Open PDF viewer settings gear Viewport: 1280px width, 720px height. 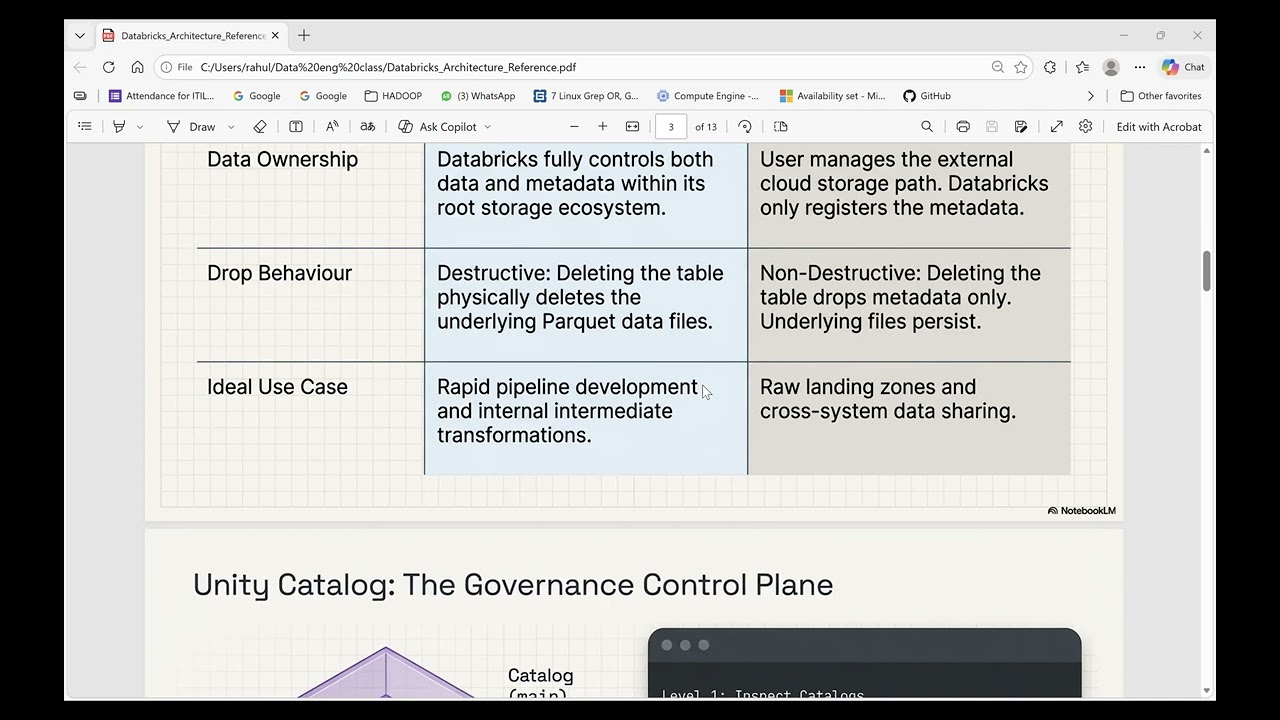1086,127
